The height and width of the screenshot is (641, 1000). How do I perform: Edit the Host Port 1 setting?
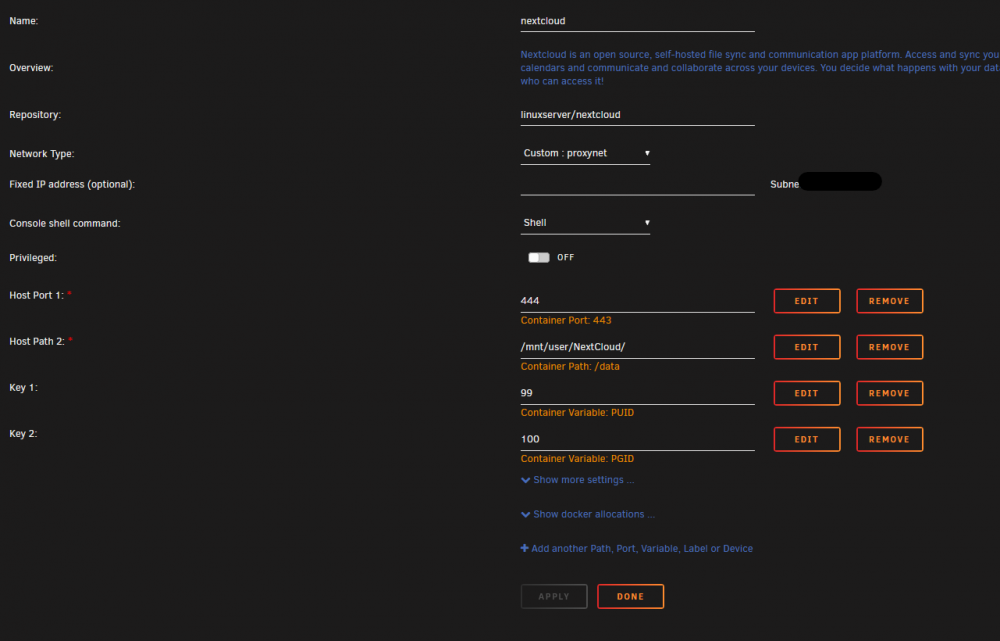click(807, 301)
